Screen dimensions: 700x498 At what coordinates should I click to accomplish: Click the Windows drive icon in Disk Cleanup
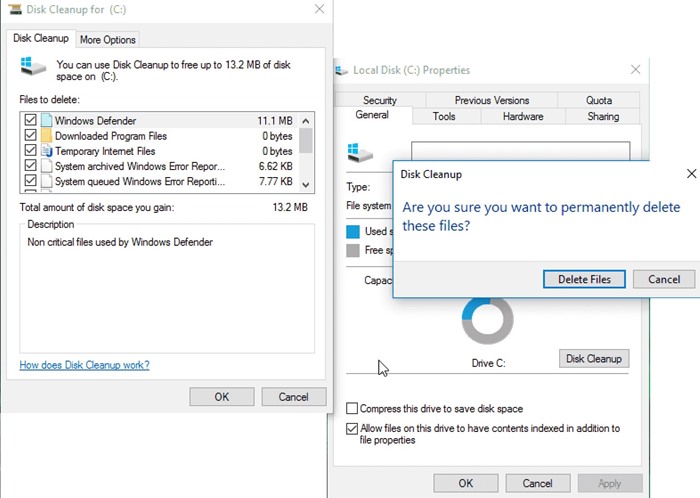tap(33, 66)
